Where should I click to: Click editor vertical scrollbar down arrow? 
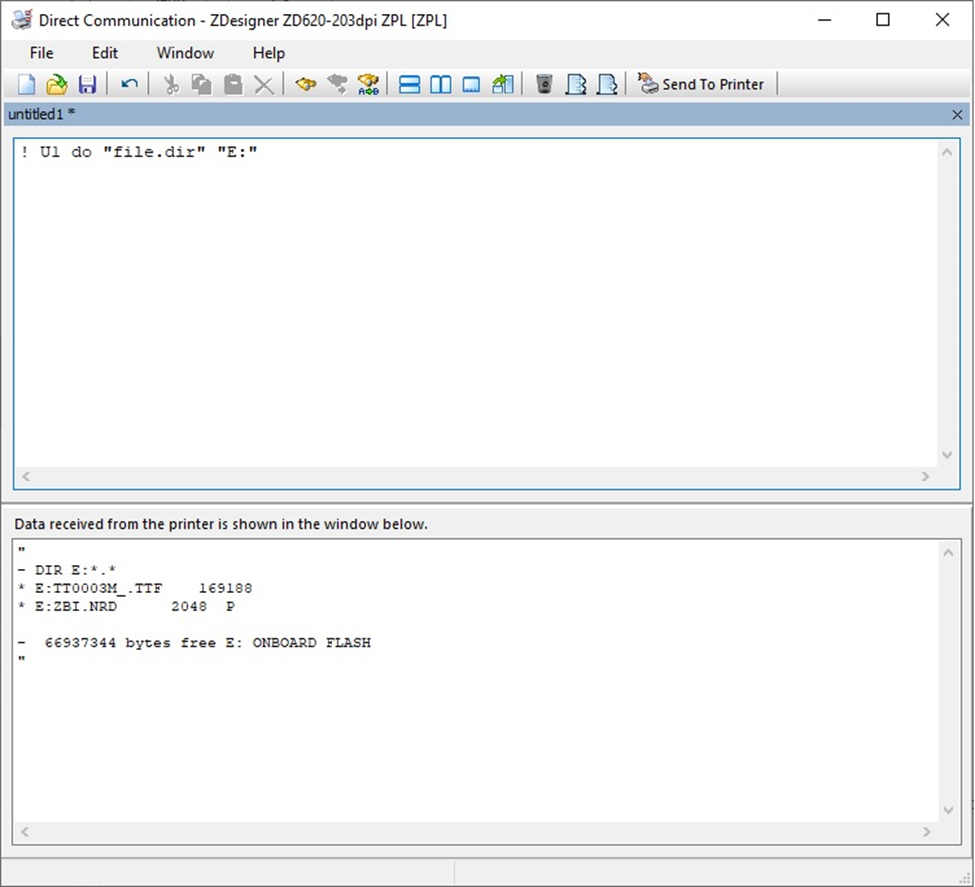[x=947, y=455]
